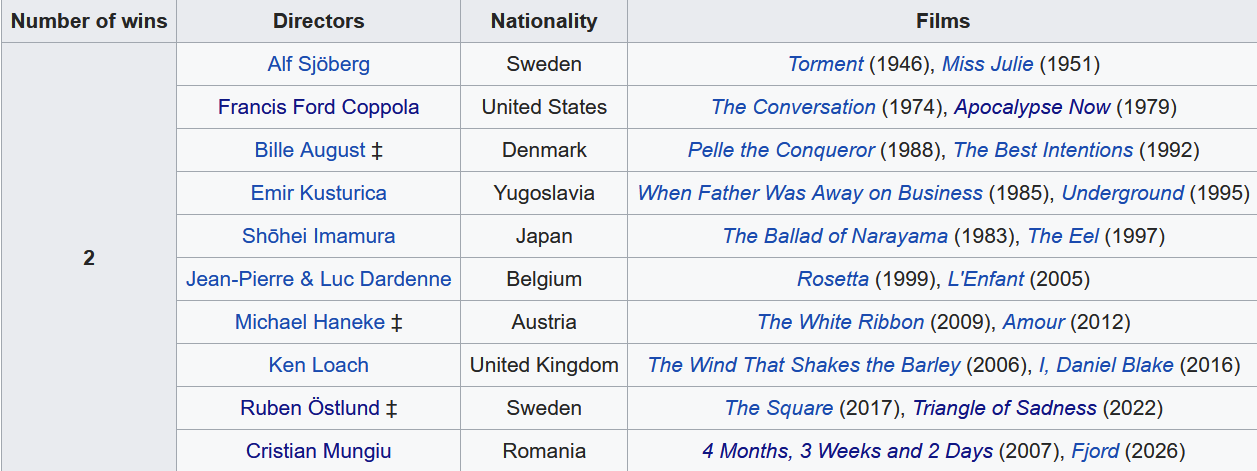Open the Shōhei Imamura link
Image resolution: width=1257 pixels, height=471 pixels.
(x=319, y=236)
